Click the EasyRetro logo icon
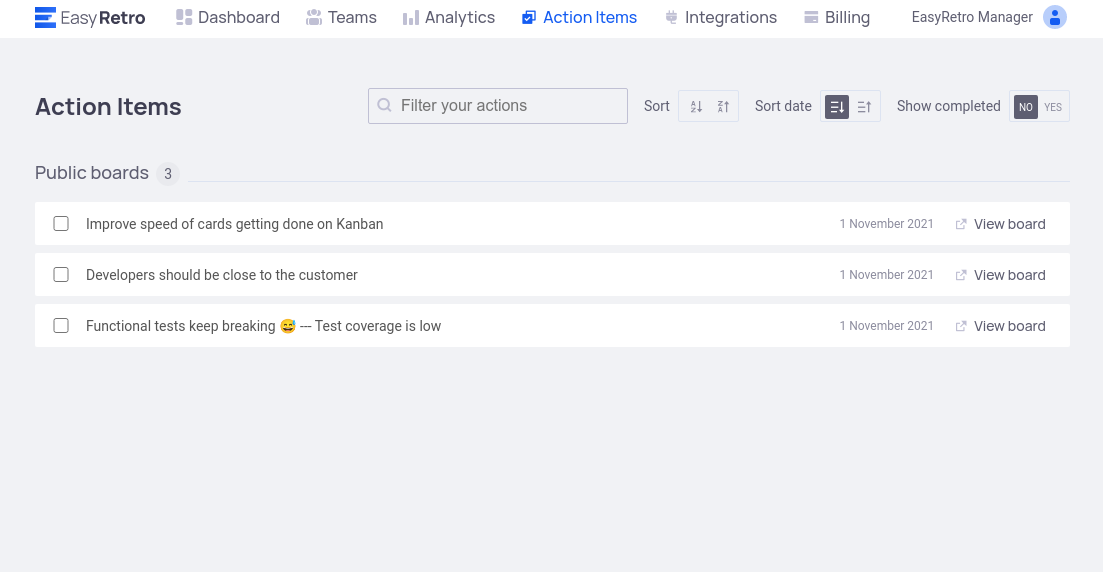 (45, 17)
